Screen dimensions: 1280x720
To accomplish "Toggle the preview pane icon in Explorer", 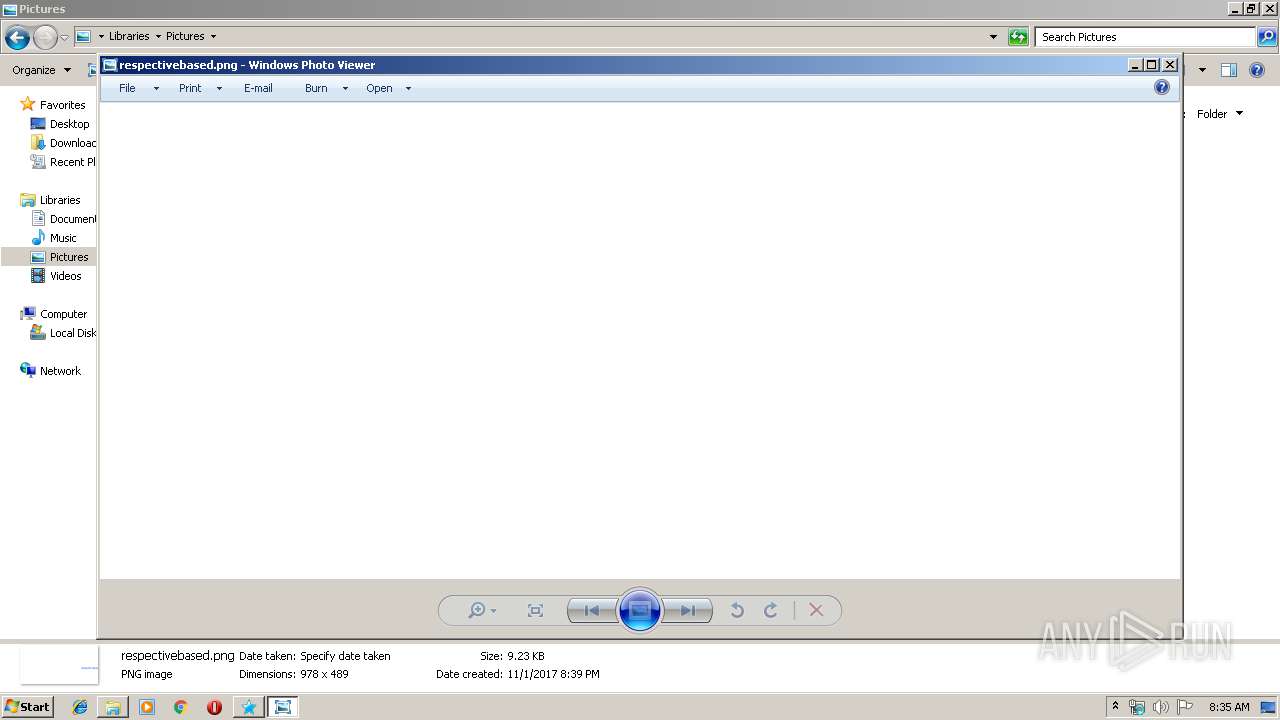I will tap(1229, 70).
